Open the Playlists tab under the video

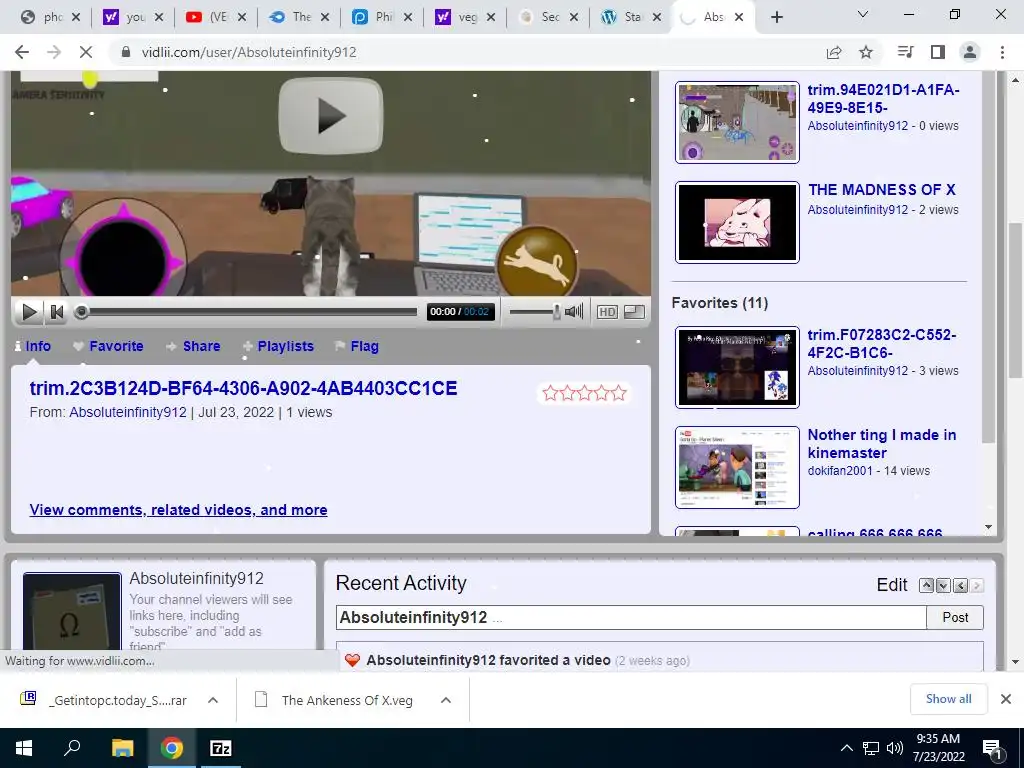pyautogui.click(x=278, y=346)
